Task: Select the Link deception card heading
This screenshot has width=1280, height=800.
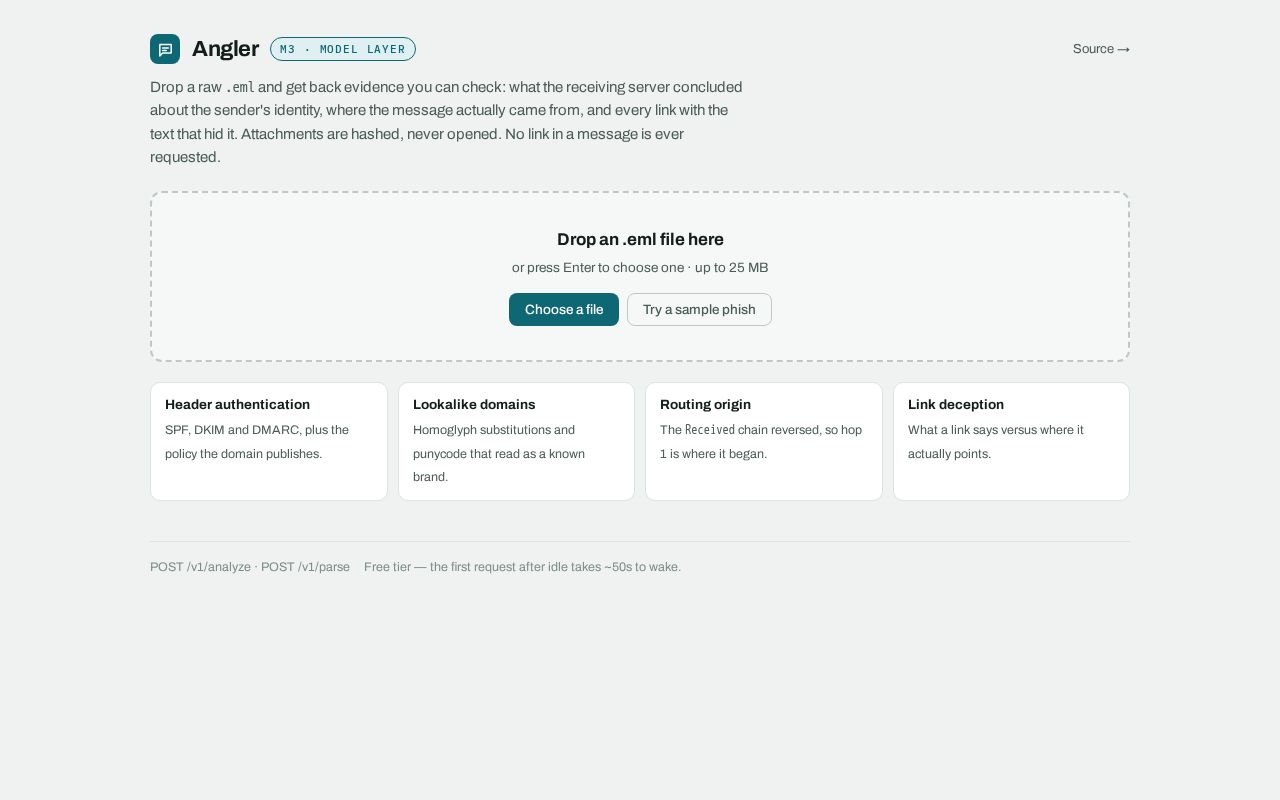Action: 956,404
